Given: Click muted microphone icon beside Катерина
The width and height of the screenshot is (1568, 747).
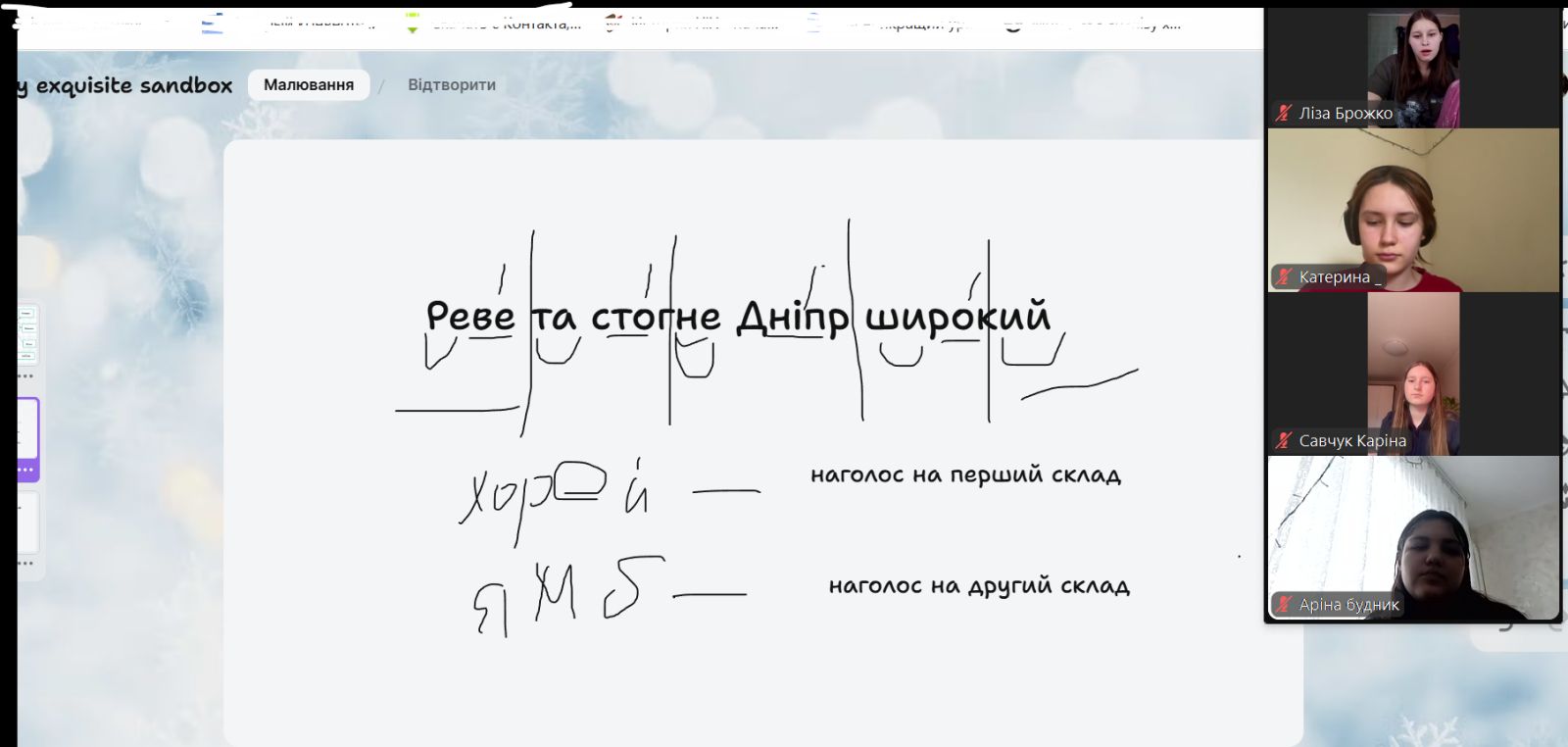Looking at the screenshot, I should point(1283,277).
